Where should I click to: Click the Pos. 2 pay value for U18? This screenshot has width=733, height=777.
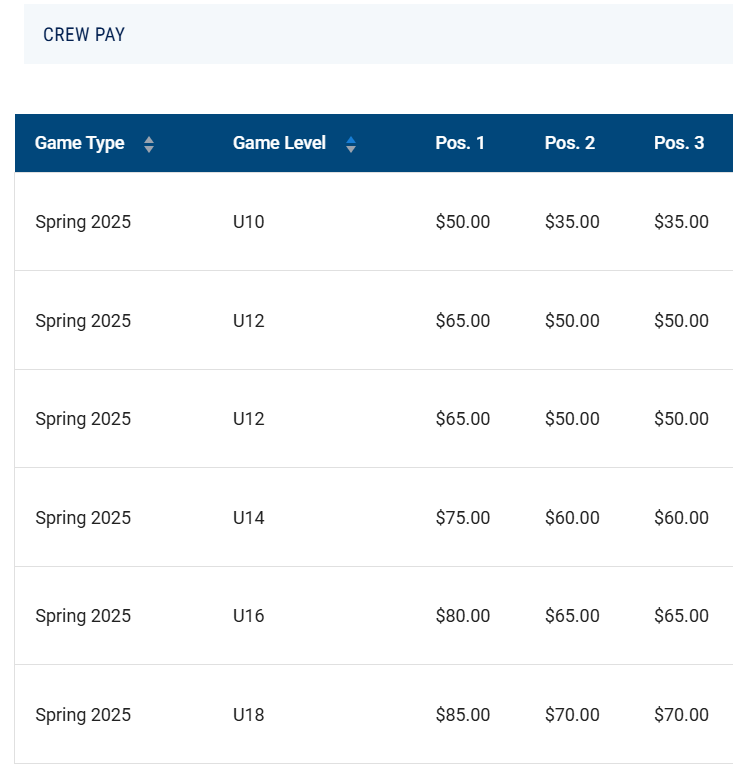pyautogui.click(x=572, y=715)
